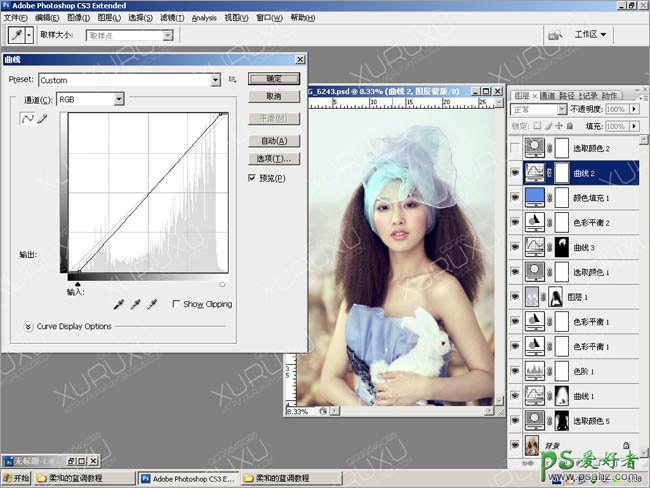
Task: Select the pencil draw-curve tool
Action: pyautogui.click(x=42, y=119)
